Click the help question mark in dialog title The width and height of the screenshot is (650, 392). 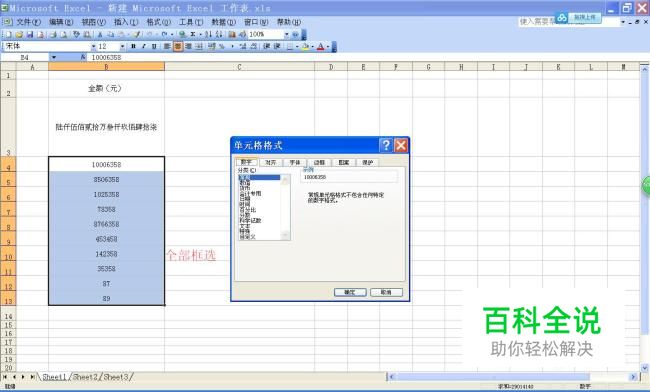tap(386, 145)
